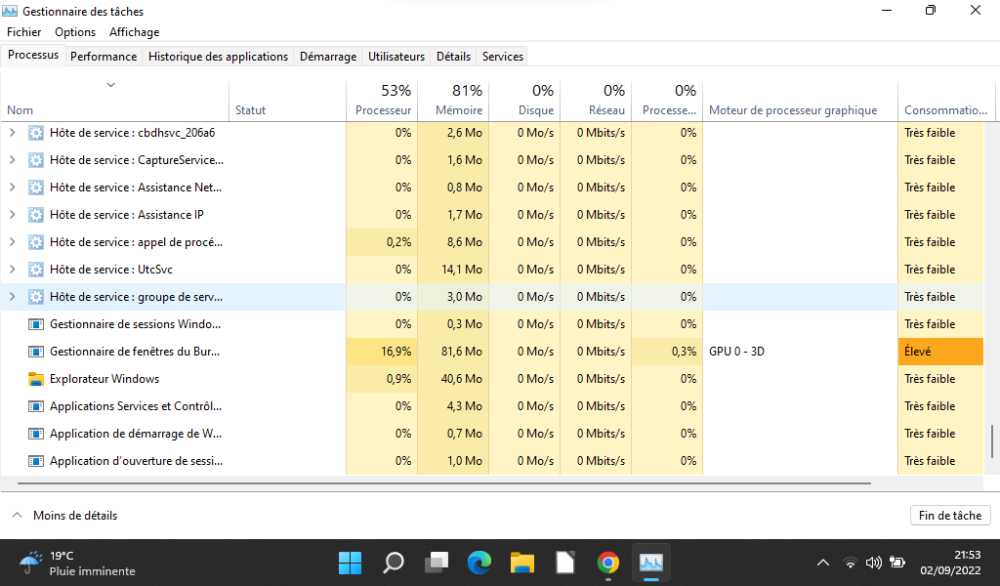Screen dimensions: 1000x586
Task: Open the taskbar search magnifier
Action: [x=394, y=562]
